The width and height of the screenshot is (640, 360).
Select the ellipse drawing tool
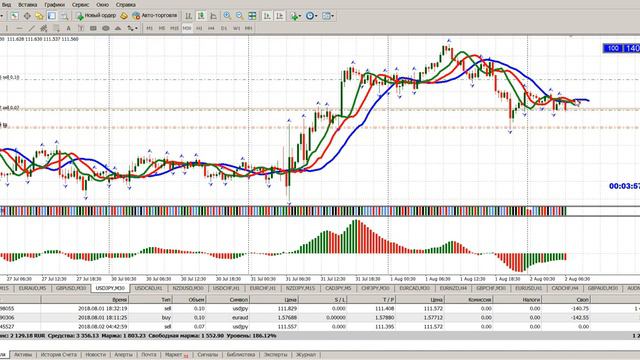point(106,28)
